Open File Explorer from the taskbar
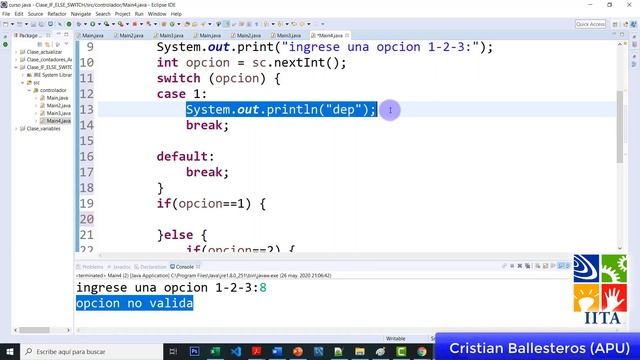The width and height of the screenshot is (640, 360). pos(360,351)
